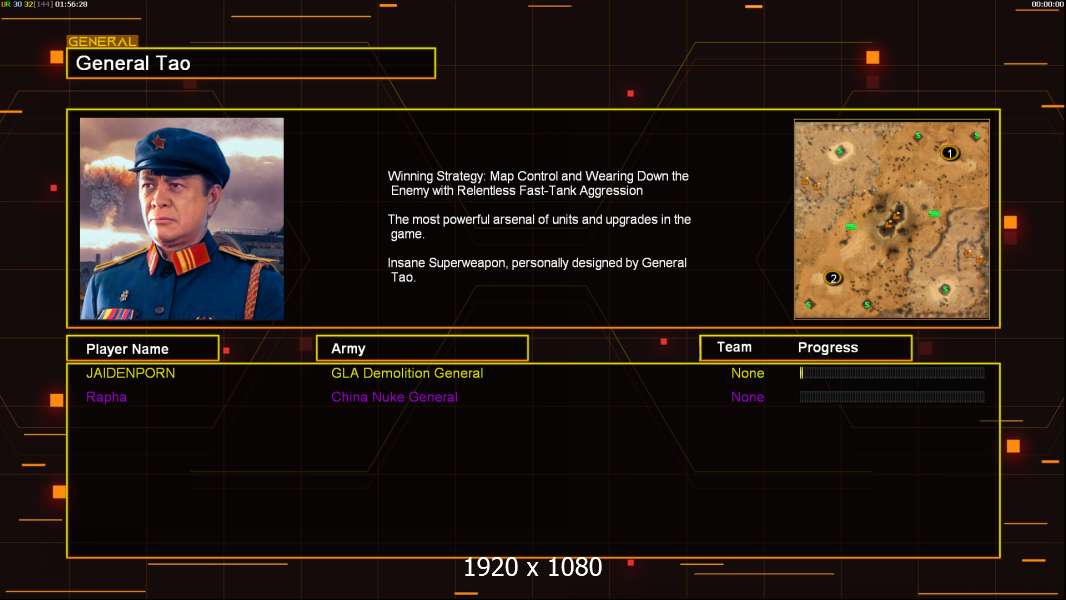Viewport: 1066px width, 600px height.
Task: Click the Team None value for JAIDENPORN
Action: (x=747, y=373)
